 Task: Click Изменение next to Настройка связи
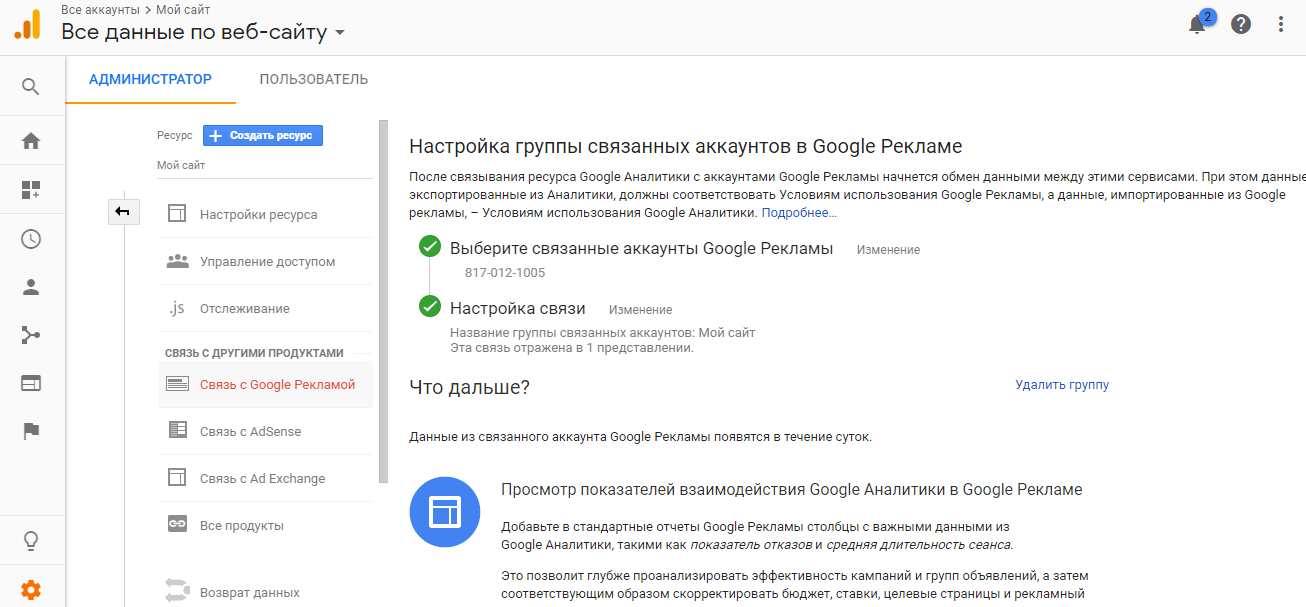[640, 310]
